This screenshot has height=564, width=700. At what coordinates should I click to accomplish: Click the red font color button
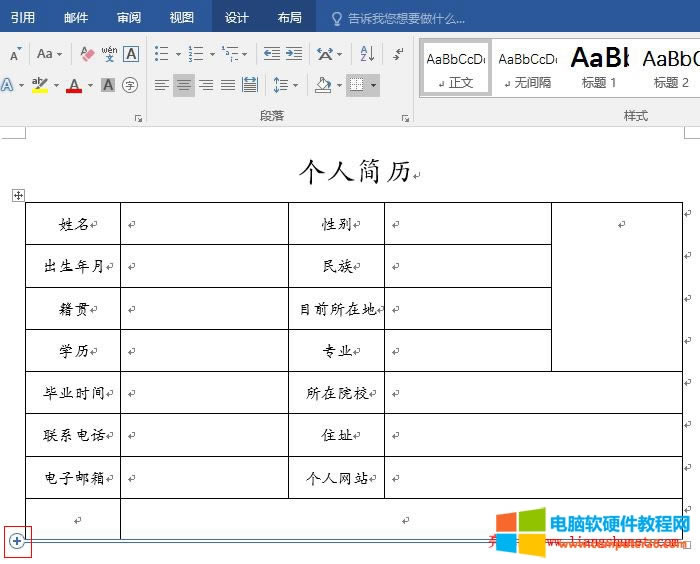pyautogui.click(x=73, y=86)
